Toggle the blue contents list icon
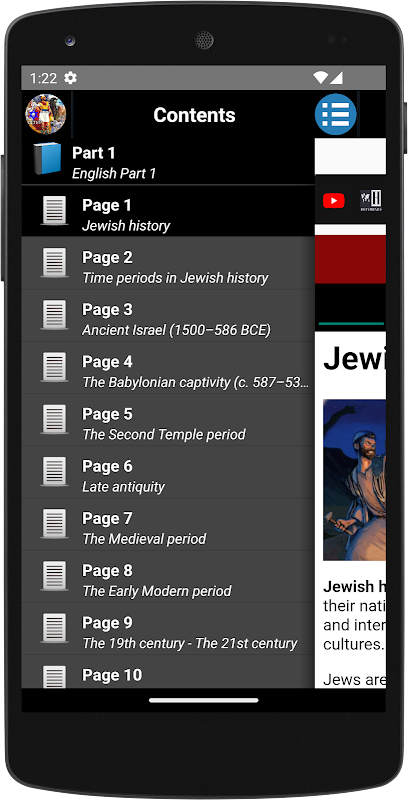Screen dimensions: 408x800 [336, 114]
